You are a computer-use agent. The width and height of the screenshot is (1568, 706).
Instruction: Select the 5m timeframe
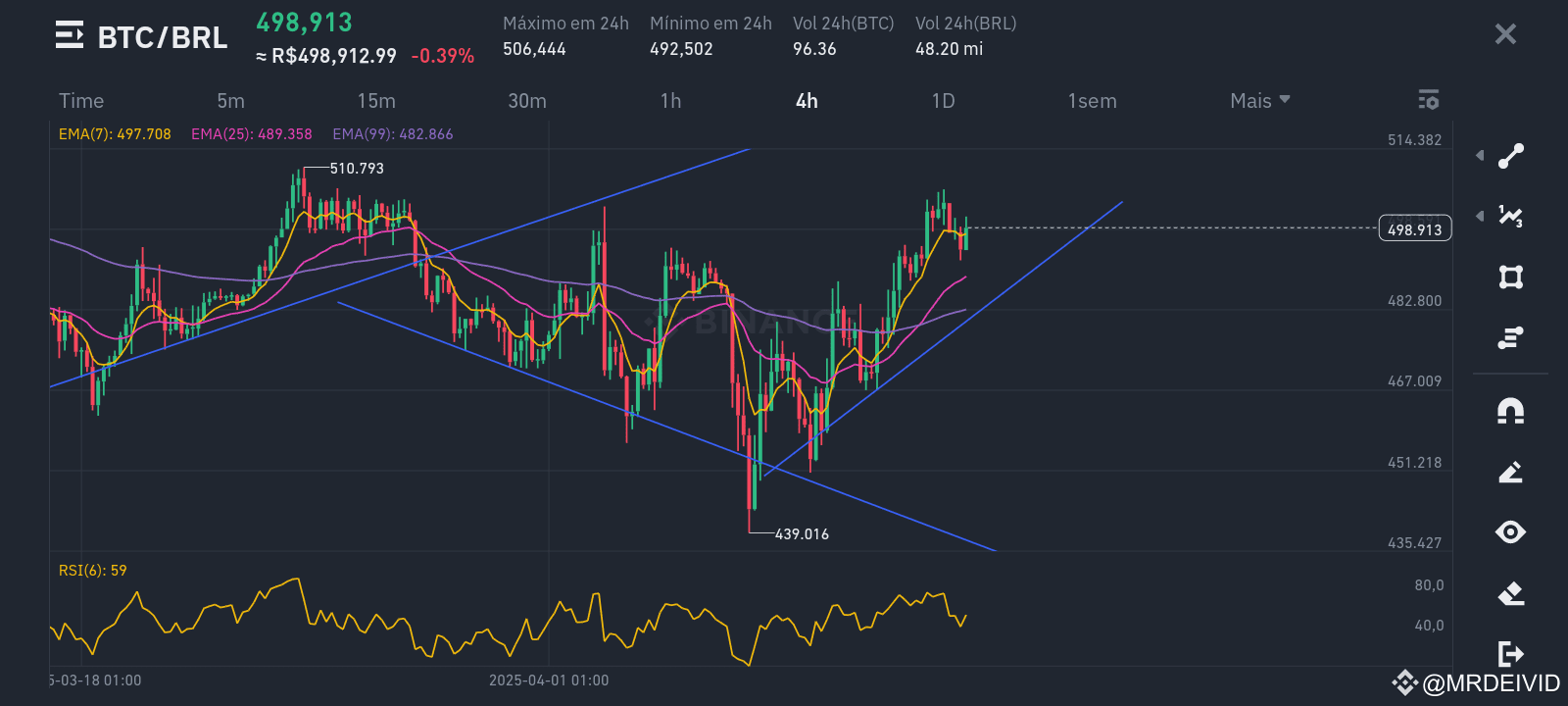(x=230, y=101)
